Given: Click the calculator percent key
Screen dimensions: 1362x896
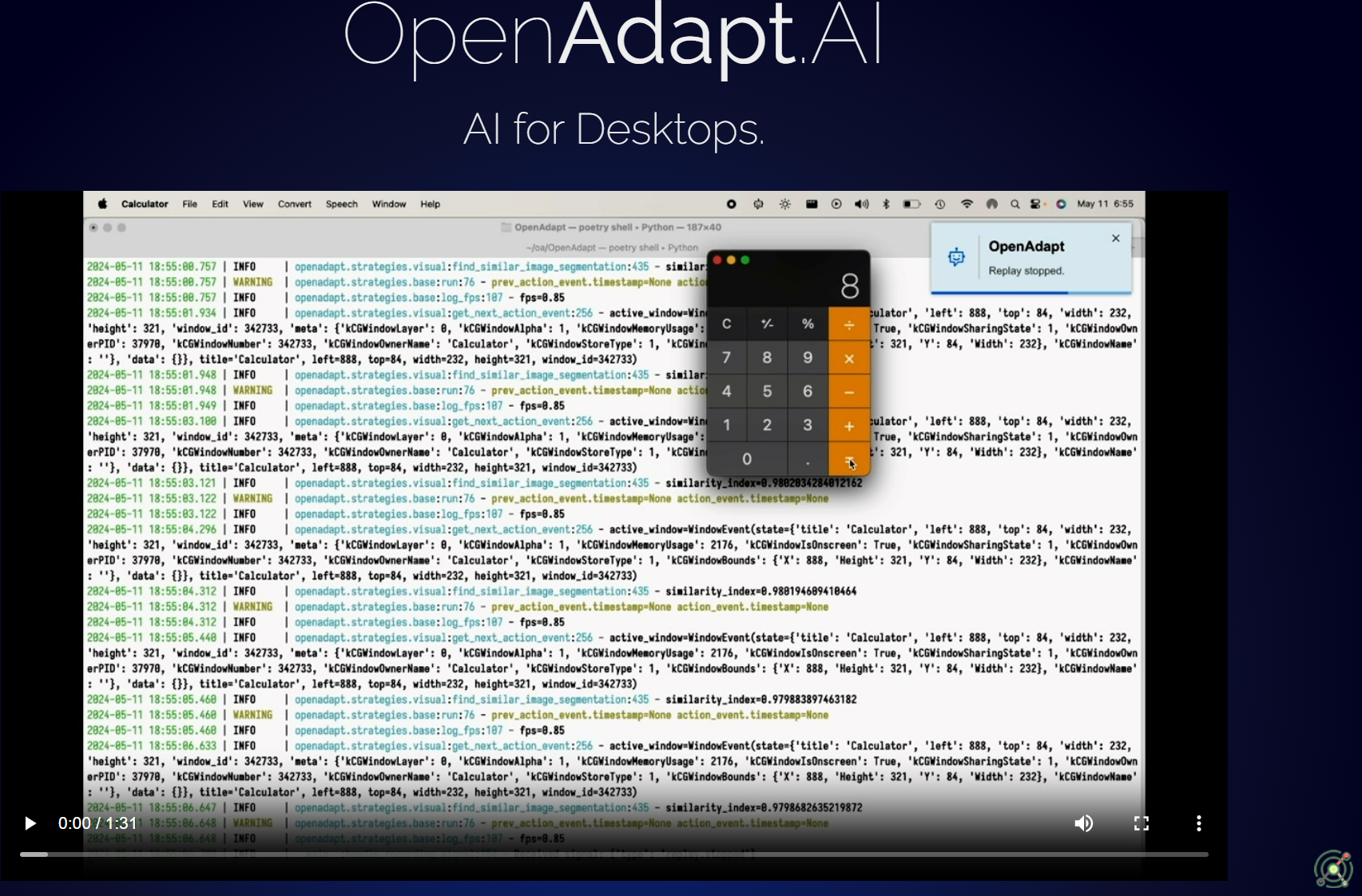Looking at the screenshot, I should 808,324.
